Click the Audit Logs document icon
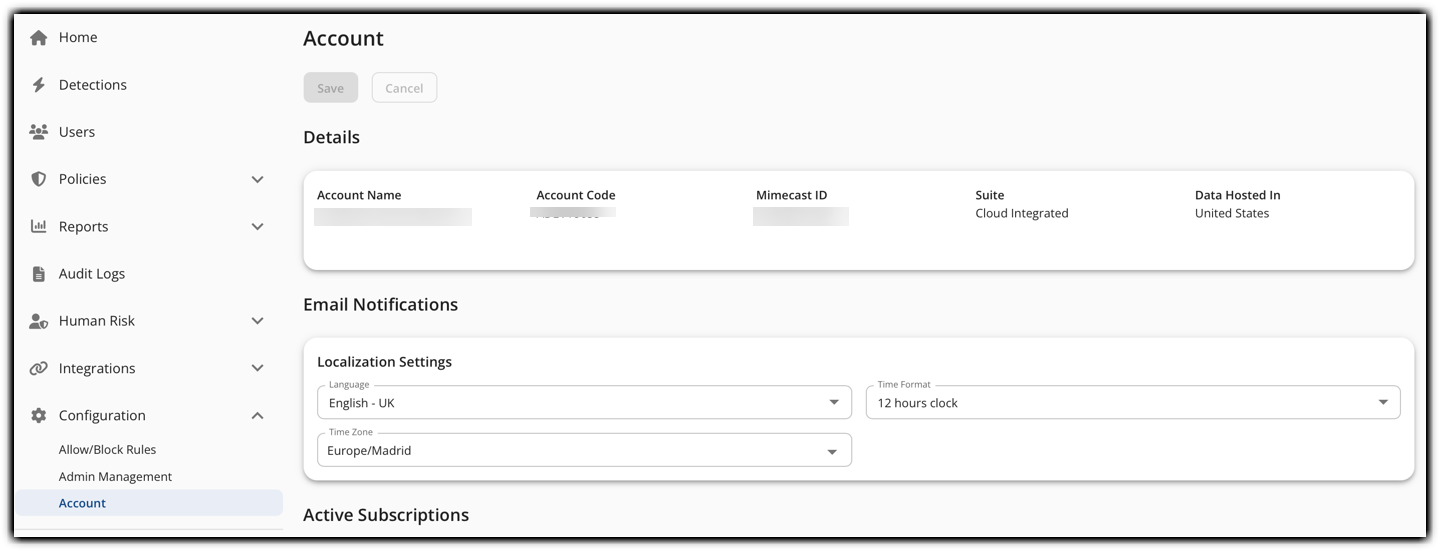 point(39,274)
